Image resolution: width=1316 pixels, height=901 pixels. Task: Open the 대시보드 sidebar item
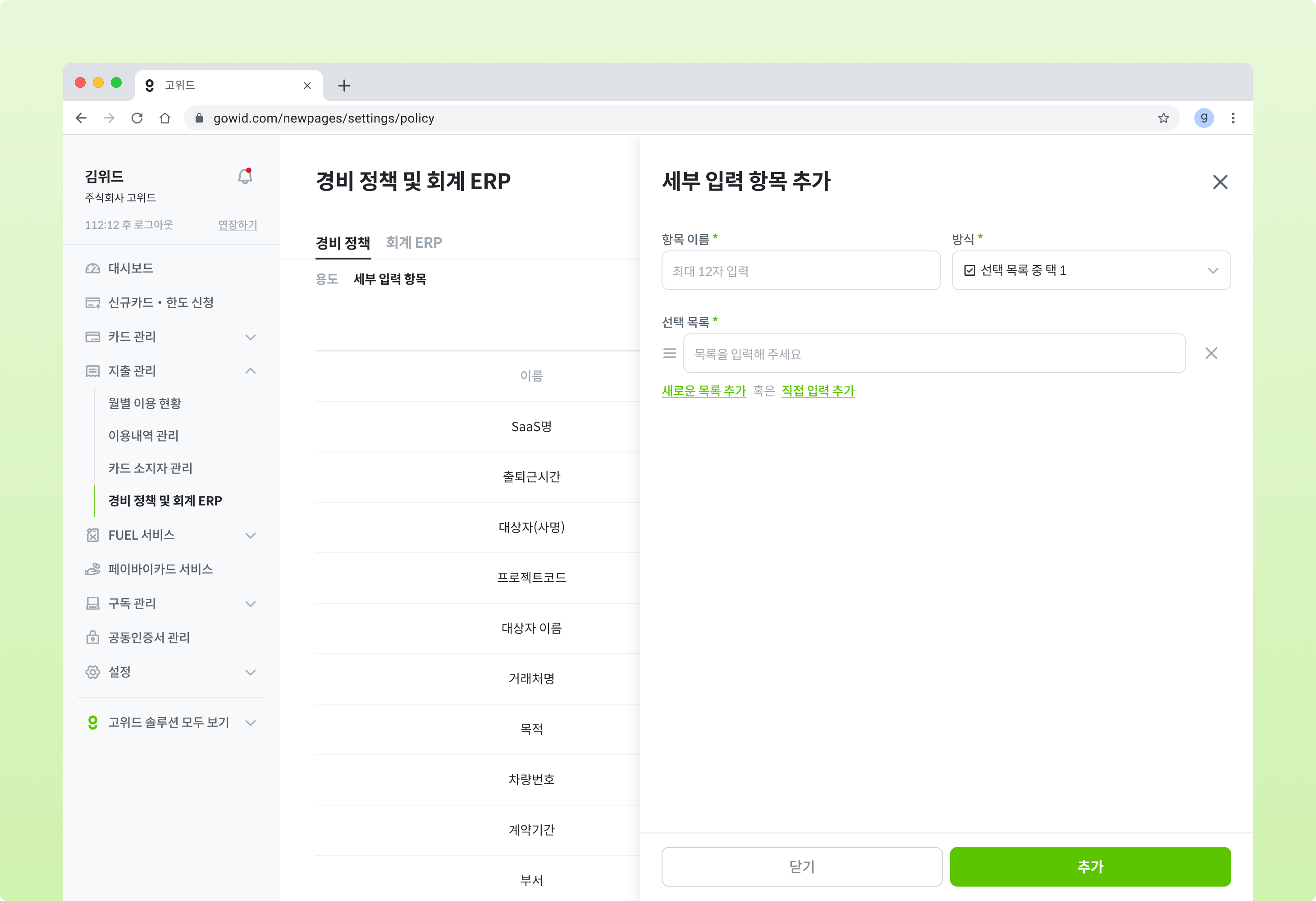131,268
